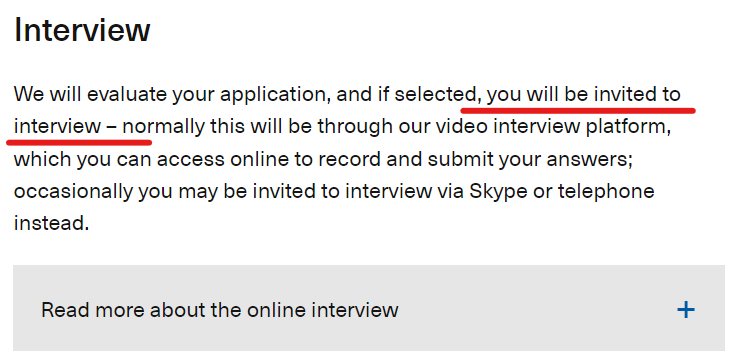Click the blue plus icon
This screenshot has height=364, width=744.
[686, 310]
